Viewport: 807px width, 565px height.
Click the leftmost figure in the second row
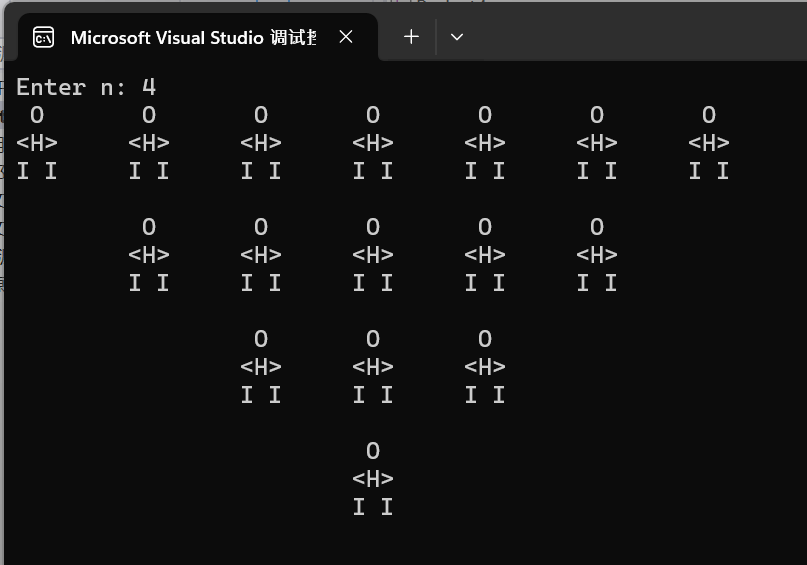pos(149,255)
